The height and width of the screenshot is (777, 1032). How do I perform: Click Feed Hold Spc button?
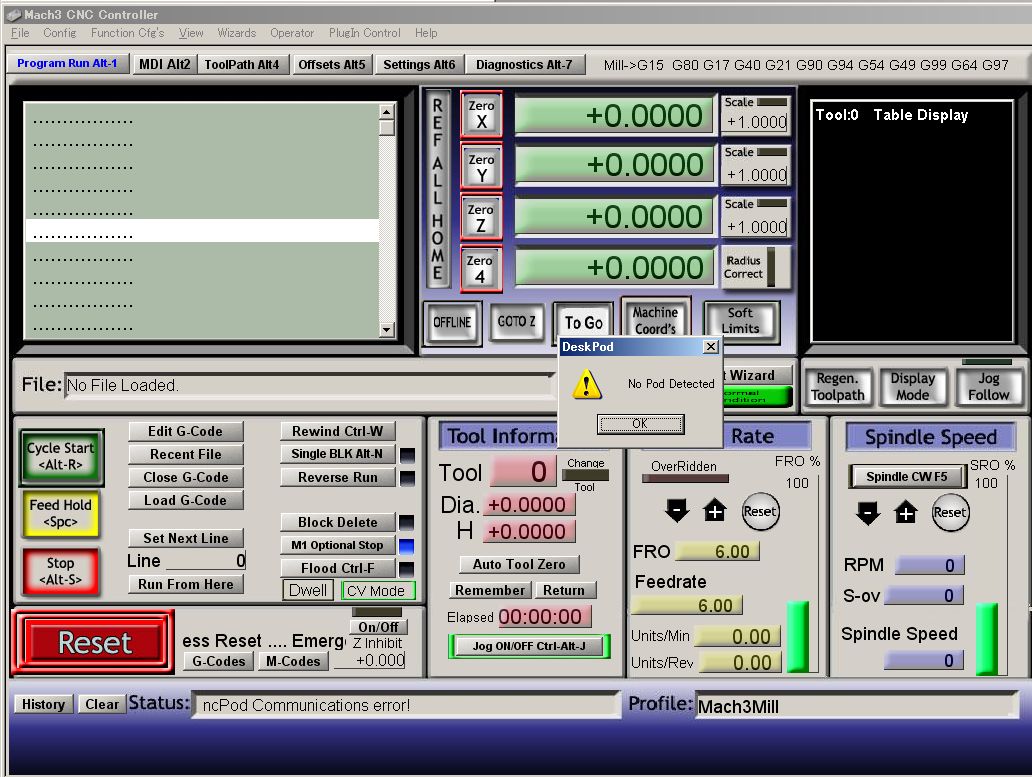[x=61, y=513]
